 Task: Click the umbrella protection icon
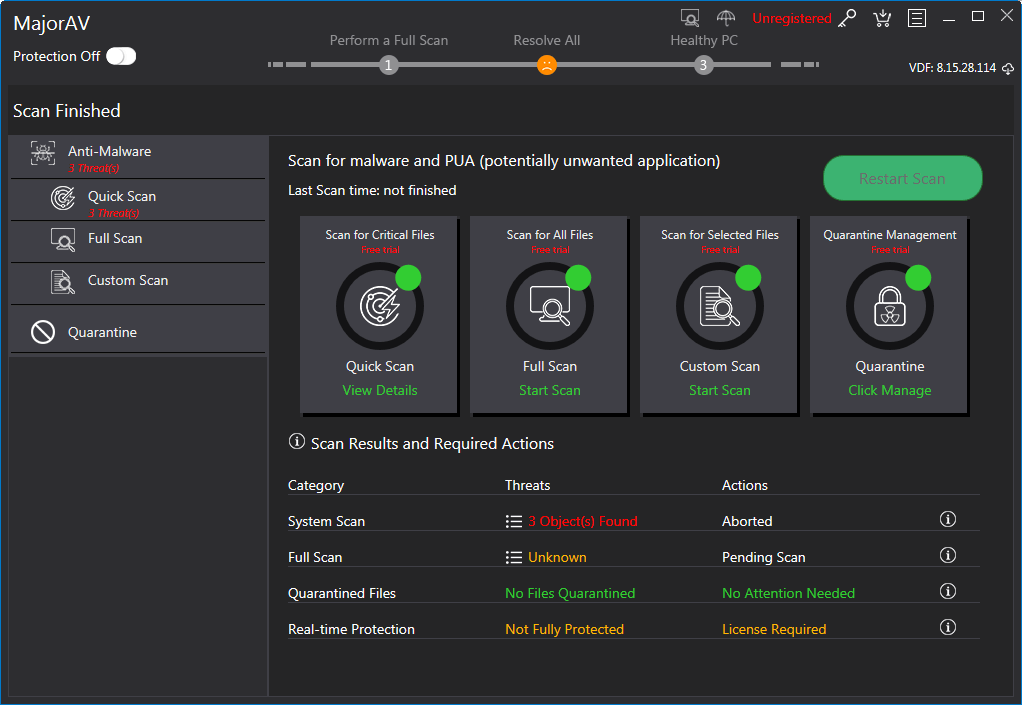click(x=726, y=18)
